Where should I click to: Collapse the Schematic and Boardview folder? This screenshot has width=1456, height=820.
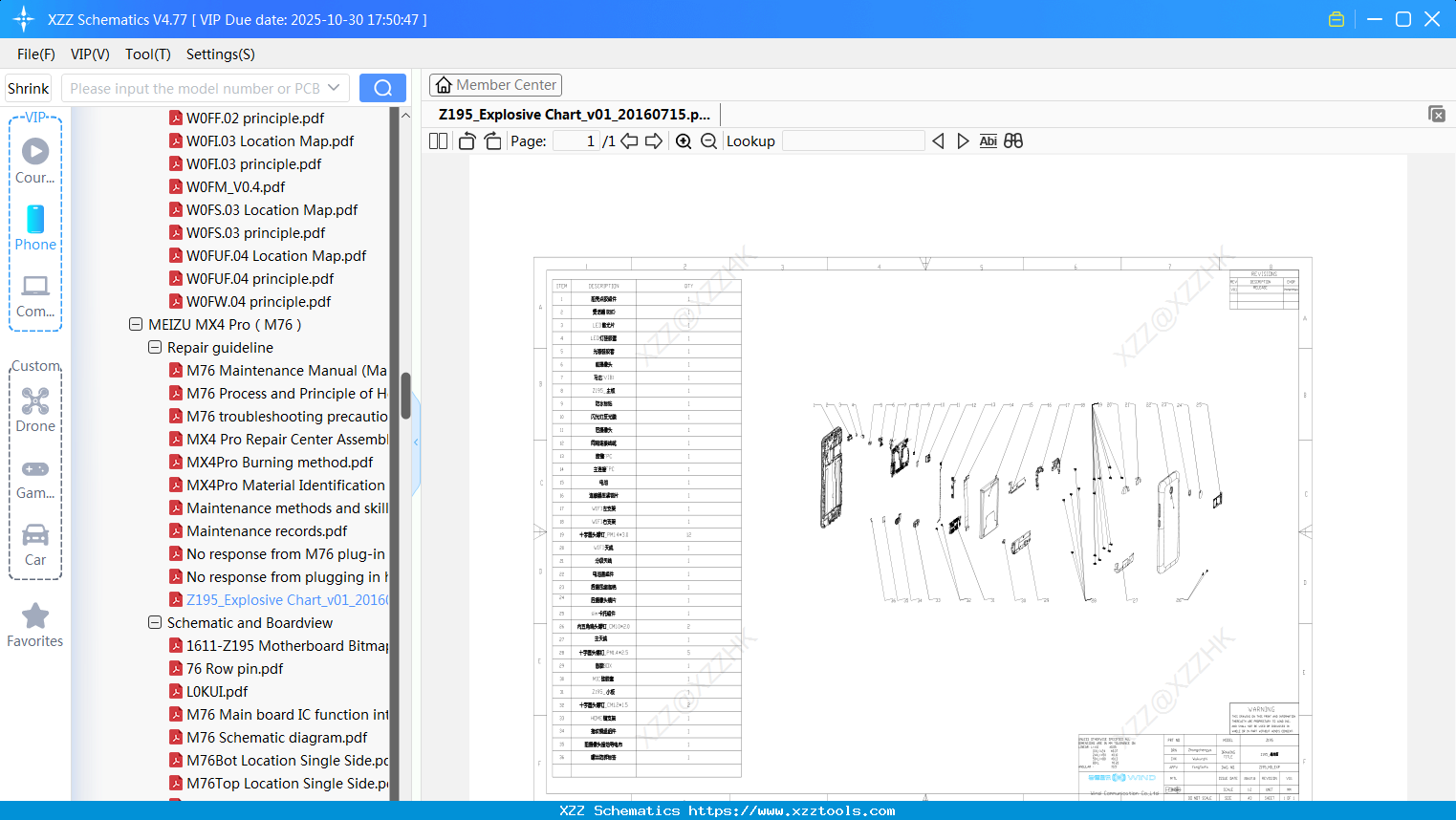[x=155, y=623]
